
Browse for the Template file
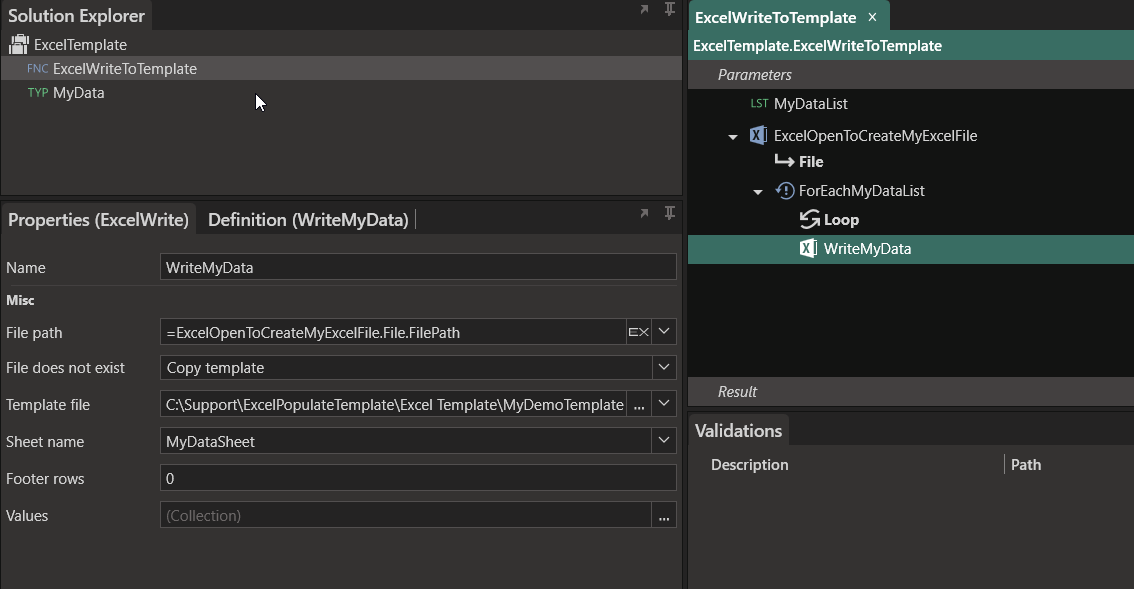click(x=640, y=405)
